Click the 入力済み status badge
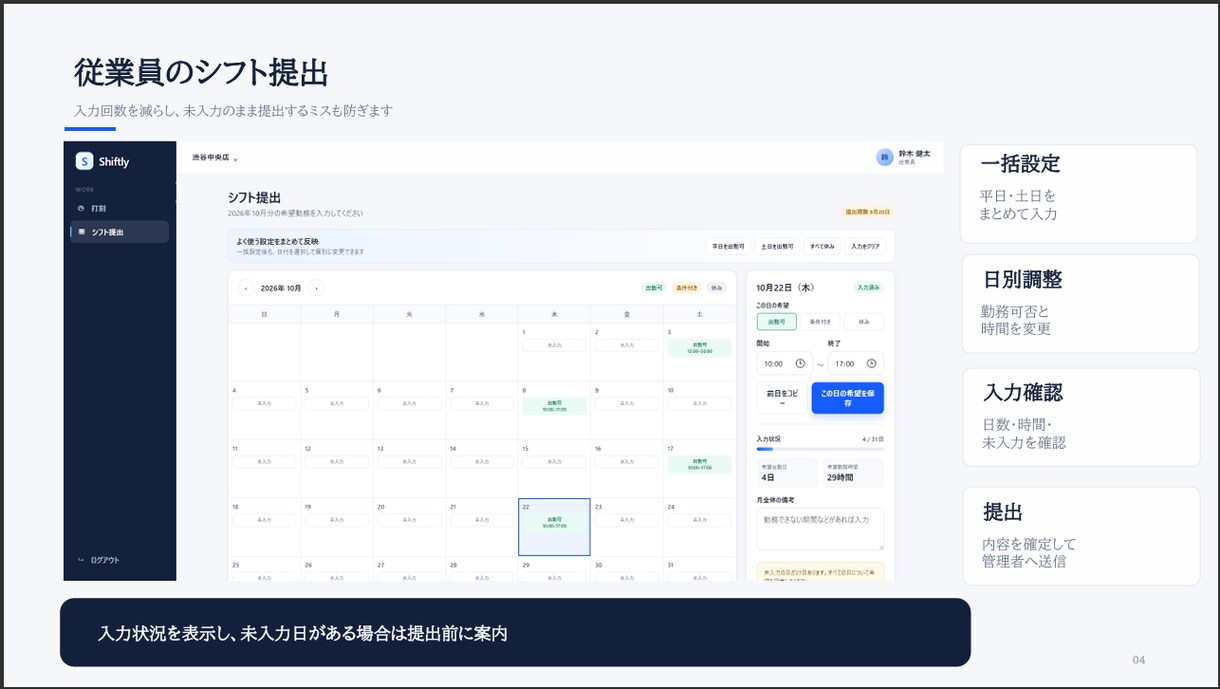This screenshot has height=689, width=1220. click(868, 287)
